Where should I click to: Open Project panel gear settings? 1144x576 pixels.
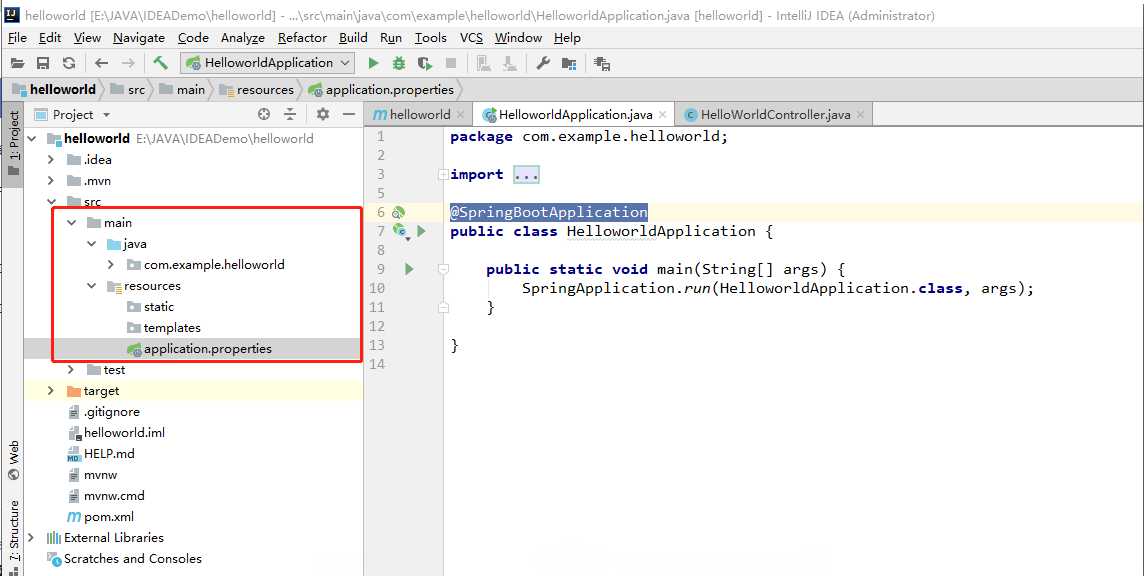pos(322,114)
